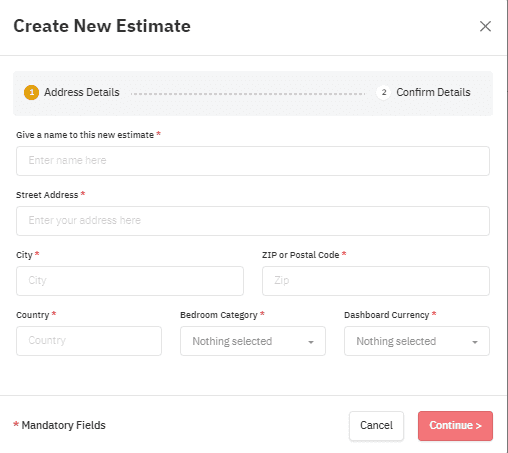The image size is (508, 453).
Task: Click the 'Create New Estimate' title
Action: [x=102, y=26]
